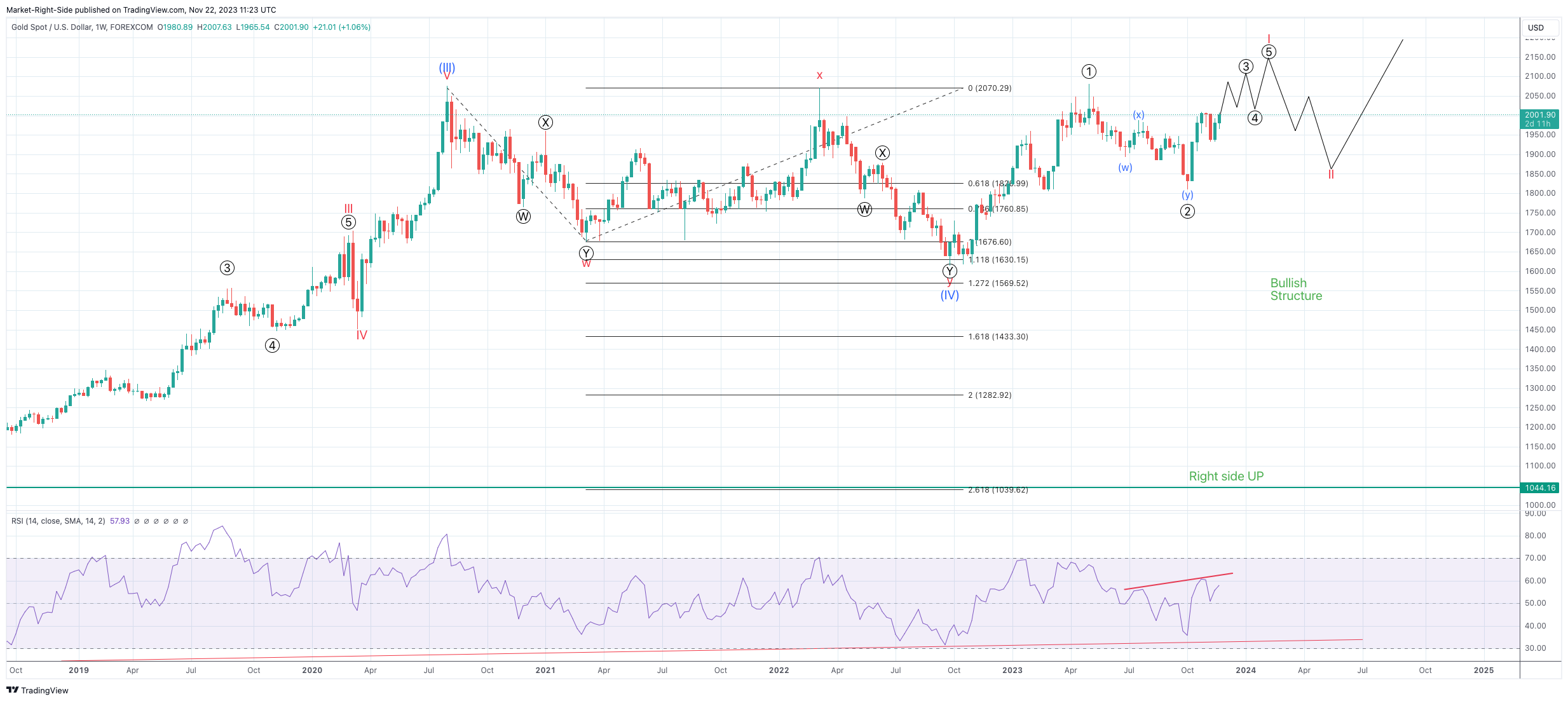Click the RSI indicator legend title
The height and width of the screenshot is (701, 1568).
click(58, 521)
